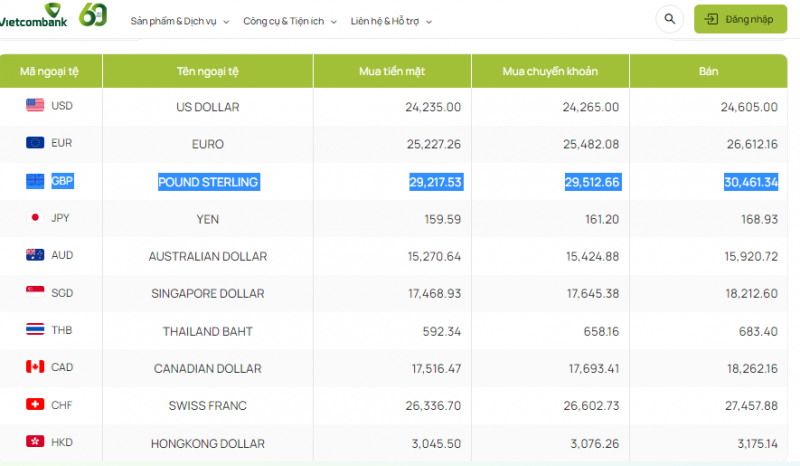800x466 pixels.
Task: Click USD cash buy rate 24,235.00
Action: [x=433, y=107]
